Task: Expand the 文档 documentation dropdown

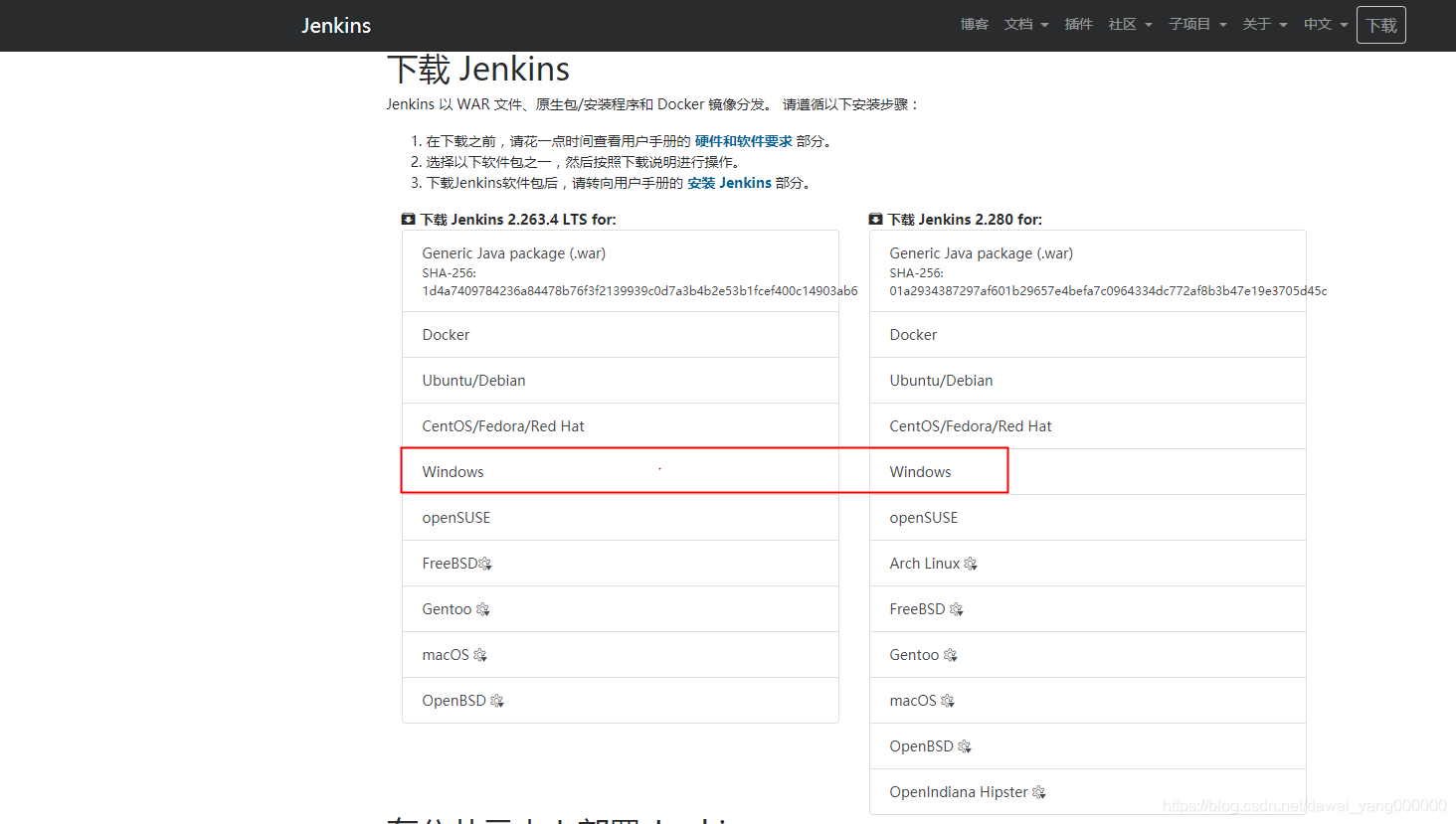Action: pyautogui.click(x=1026, y=25)
